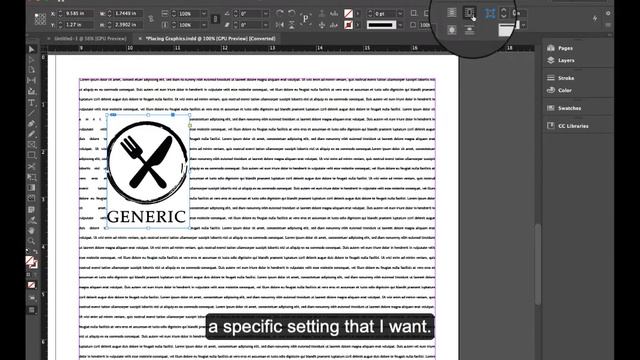This screenshot has width=640, height=360.
Task: Enable wrap around object shape
Action: point(452,30)
